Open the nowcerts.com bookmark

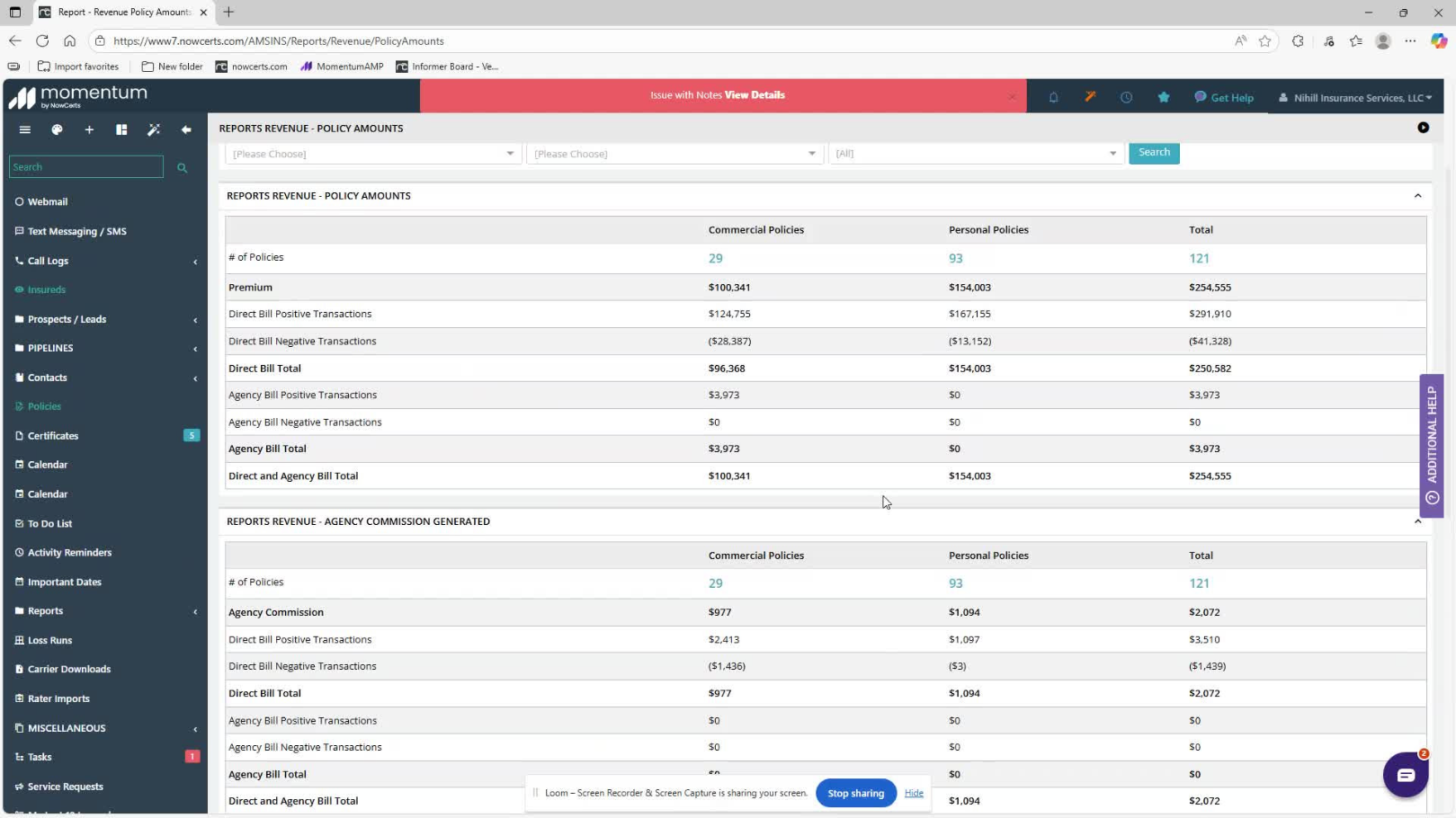pos(251,67)
